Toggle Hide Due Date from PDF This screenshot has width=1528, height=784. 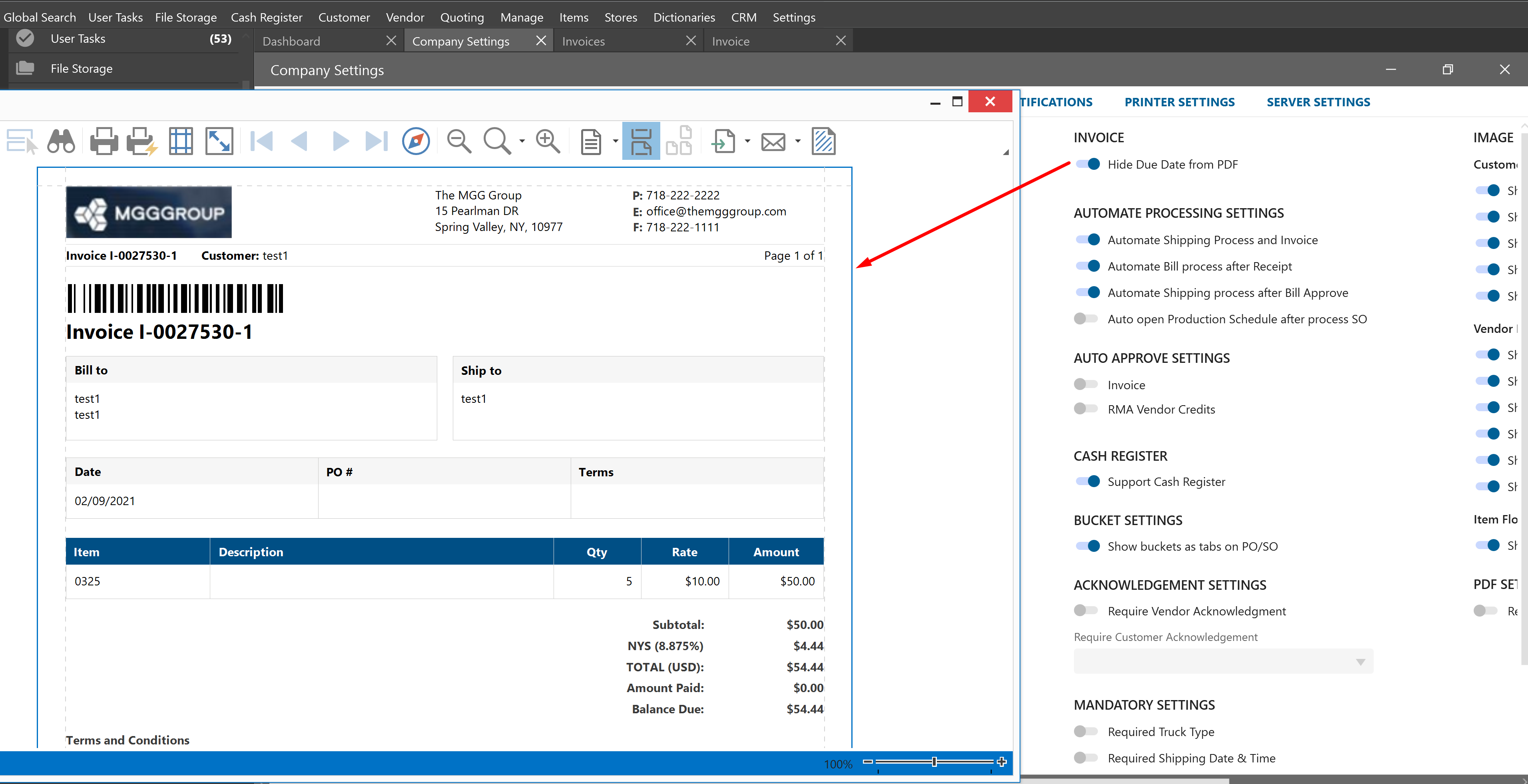tap(1088, 164)
